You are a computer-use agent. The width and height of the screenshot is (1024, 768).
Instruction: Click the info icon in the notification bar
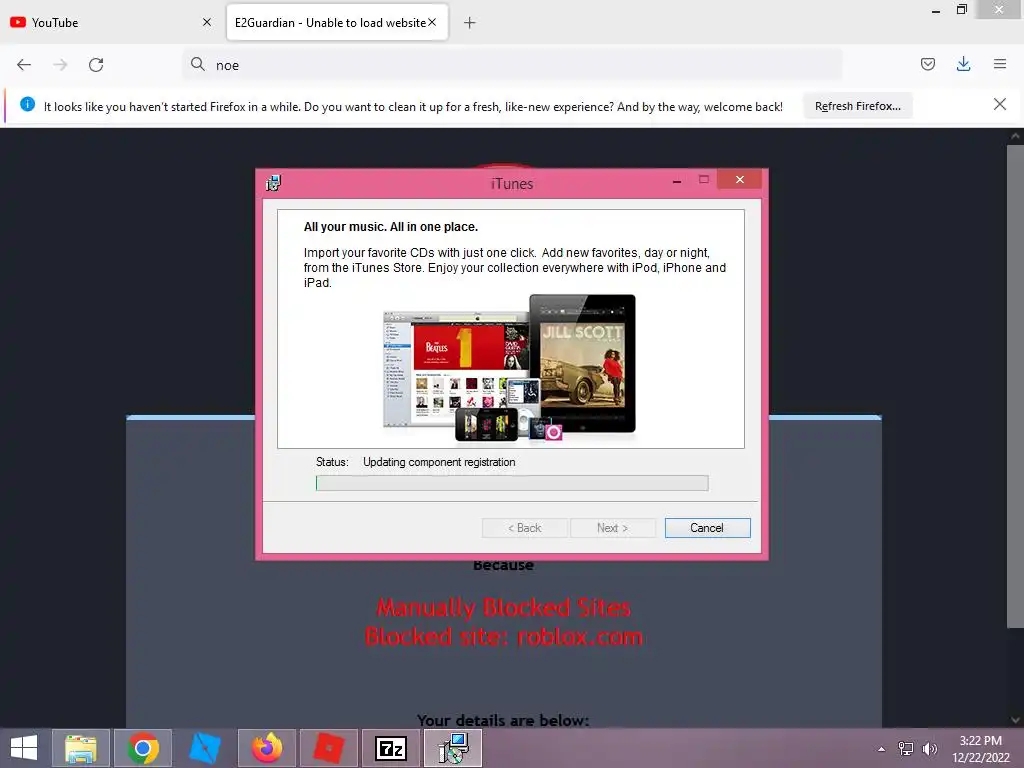(27, 104)
